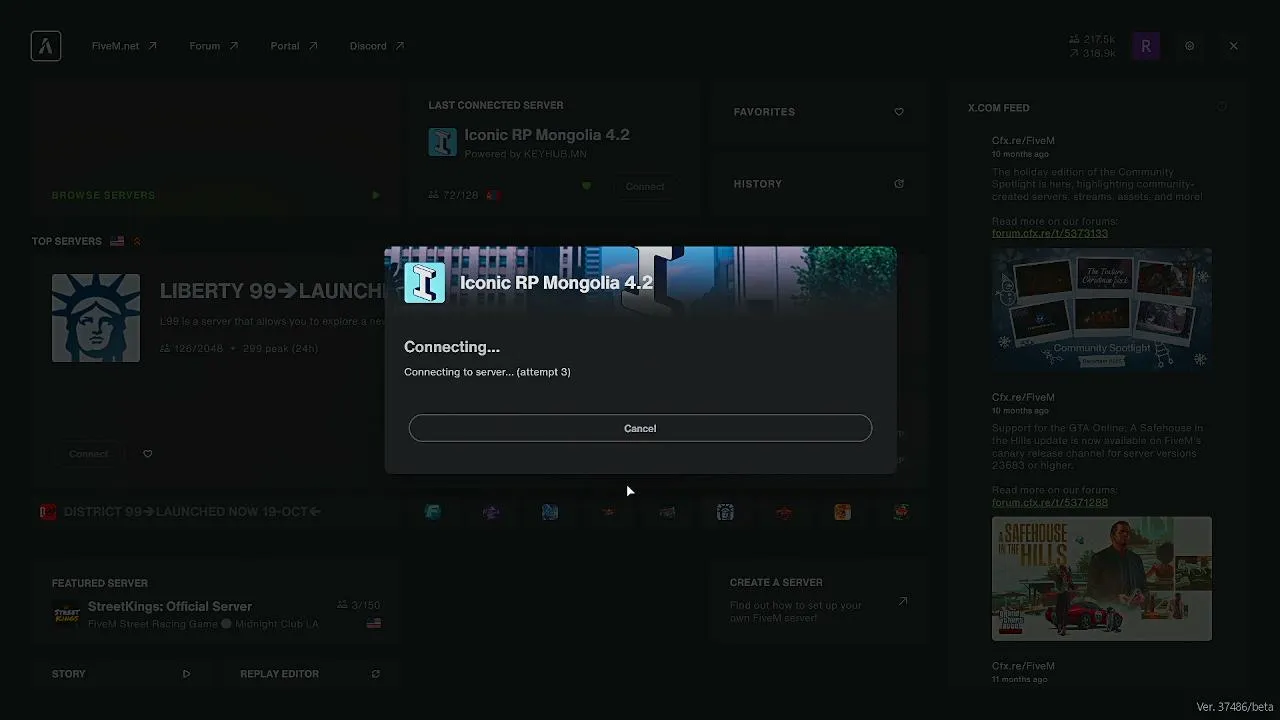Favorite the Liberty 99 server with heart
The height and width of the screenshot is (720, 1280).
point(148,454)
